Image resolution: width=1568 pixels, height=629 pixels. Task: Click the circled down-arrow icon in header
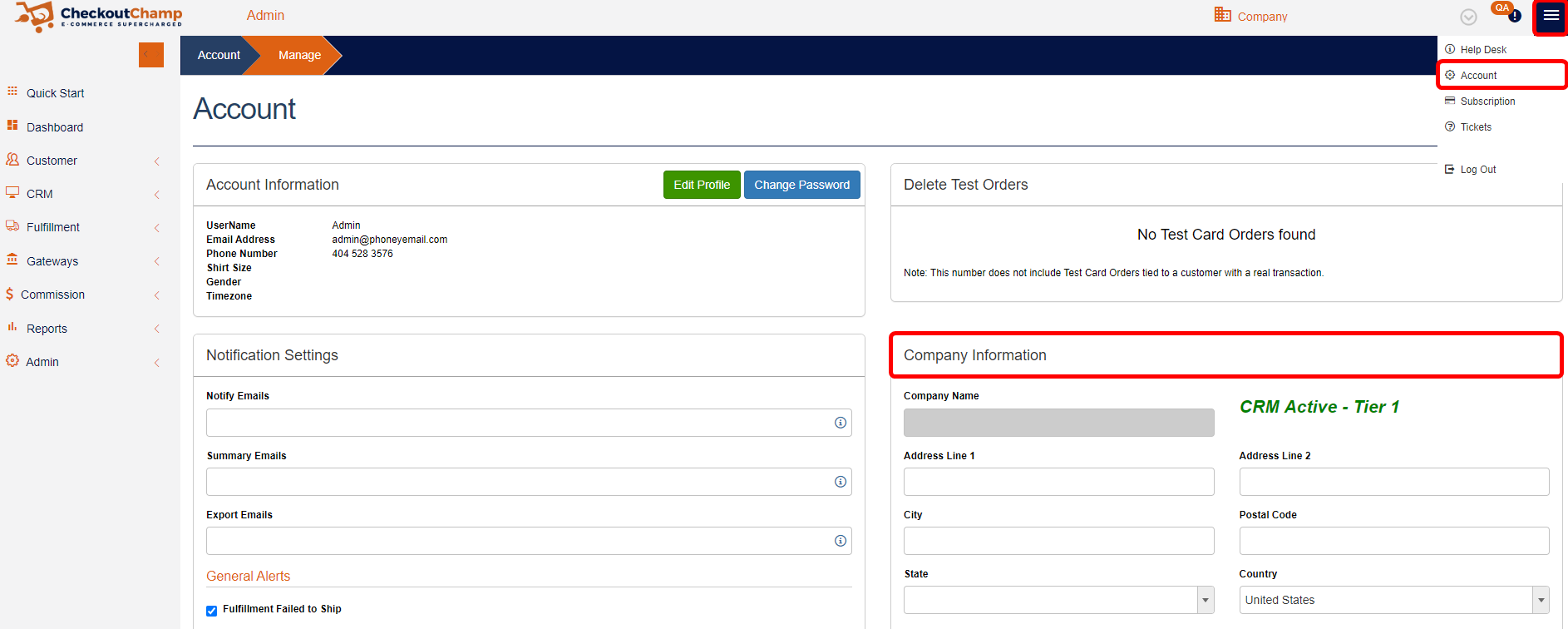(x=1469, y=17)
